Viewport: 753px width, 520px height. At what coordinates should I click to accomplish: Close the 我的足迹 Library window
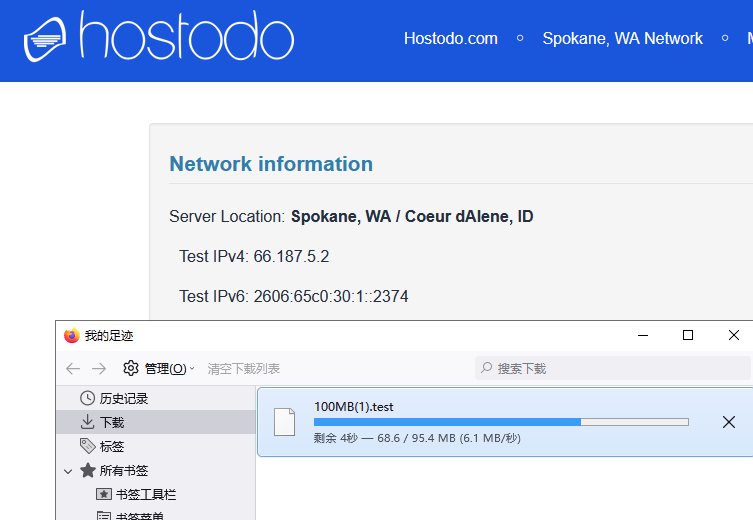(733, 335)
